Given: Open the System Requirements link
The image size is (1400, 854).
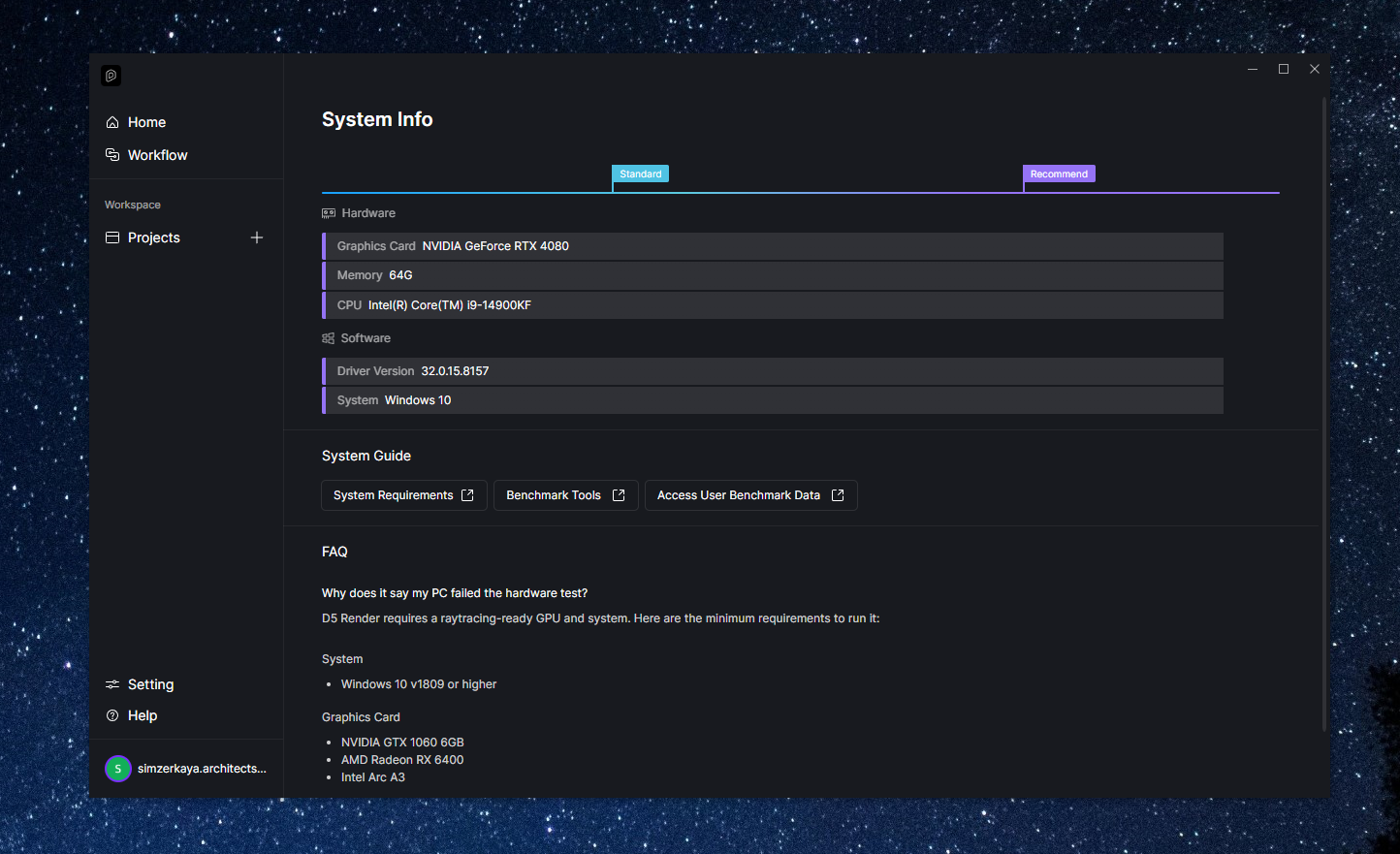Looking at the screenshot, I should (x=403, y=495).
